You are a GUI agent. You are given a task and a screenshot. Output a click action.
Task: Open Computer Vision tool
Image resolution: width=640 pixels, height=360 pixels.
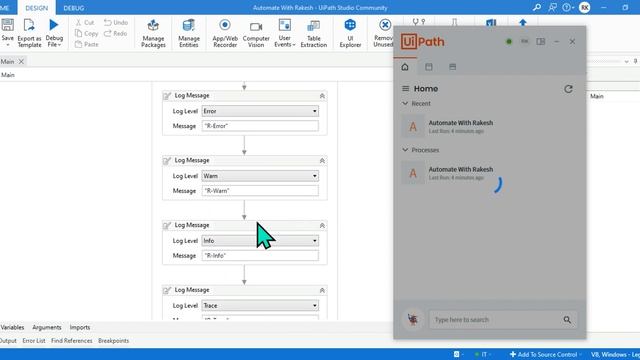click(256, 33)
